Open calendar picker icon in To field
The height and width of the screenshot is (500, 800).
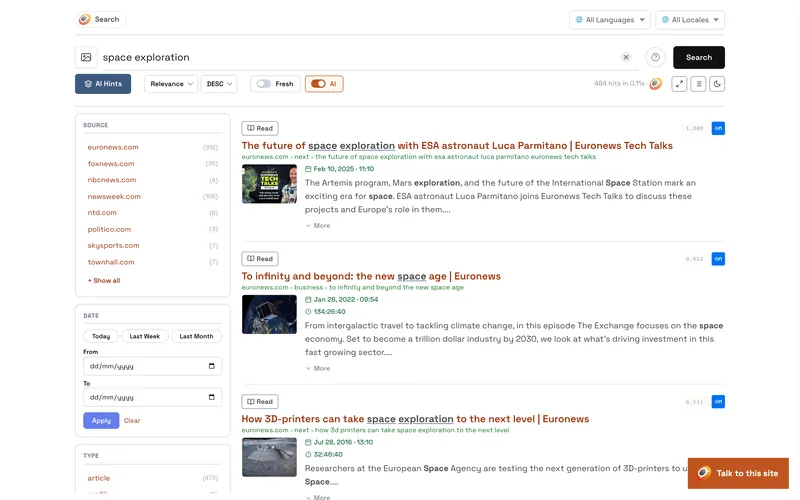coord(212,397)
